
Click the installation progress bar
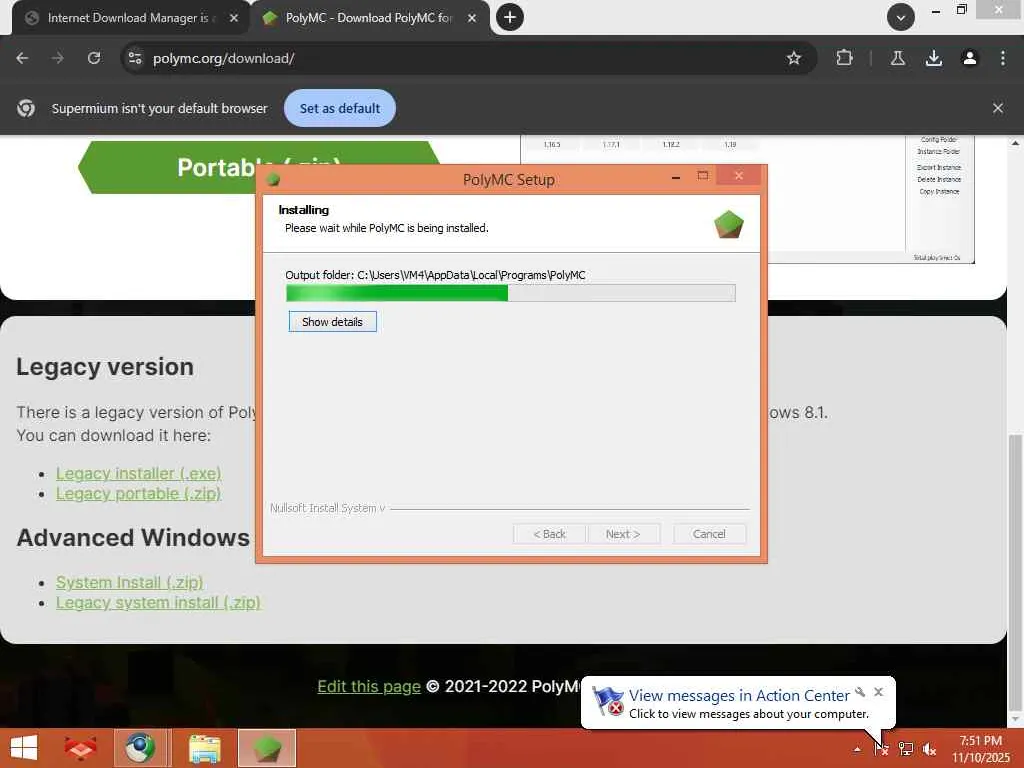(x=511, y=293)
